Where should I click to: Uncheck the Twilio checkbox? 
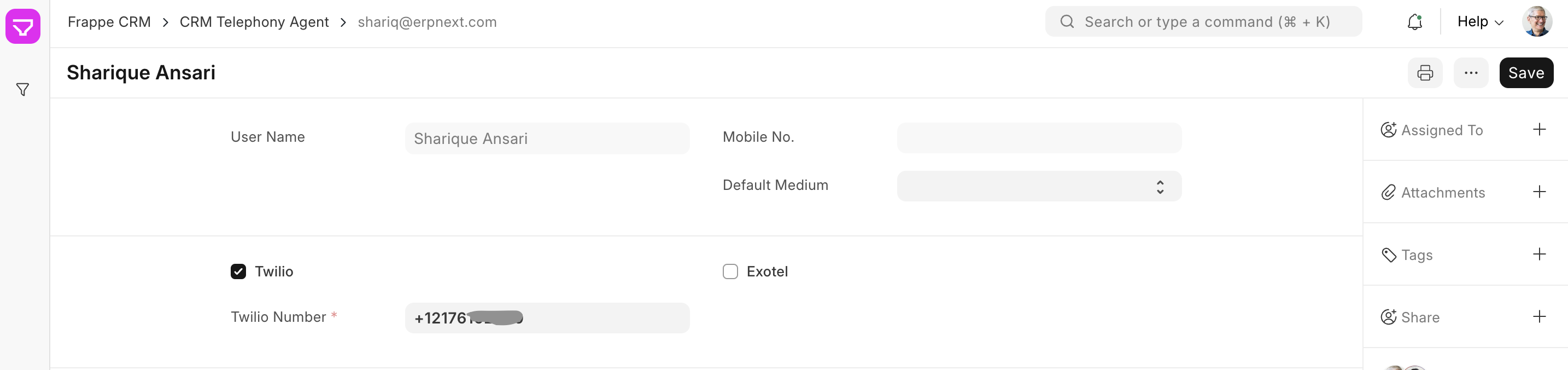pos(238,271)
